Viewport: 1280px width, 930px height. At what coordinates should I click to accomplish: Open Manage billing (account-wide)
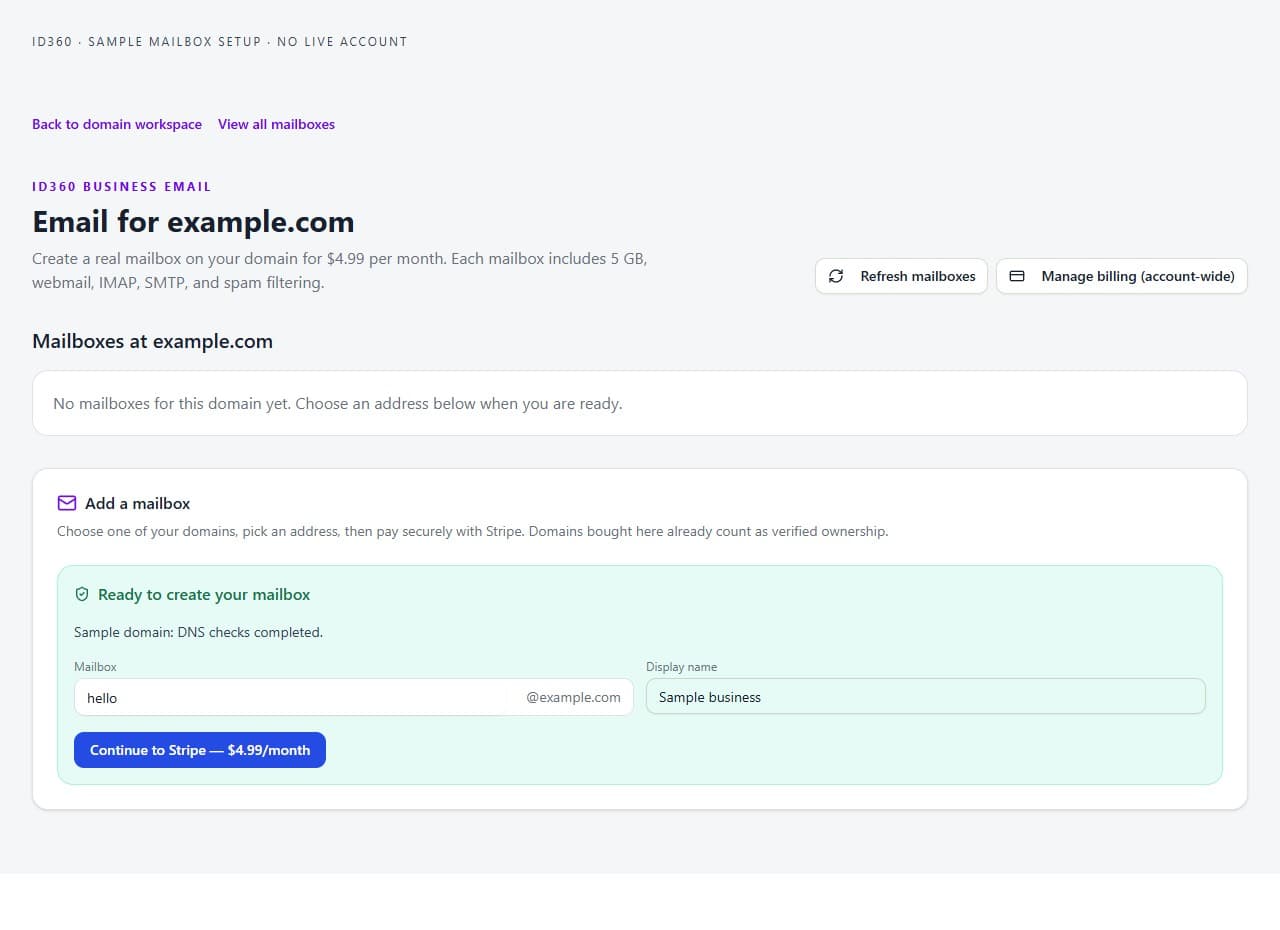click(1122, 276)
